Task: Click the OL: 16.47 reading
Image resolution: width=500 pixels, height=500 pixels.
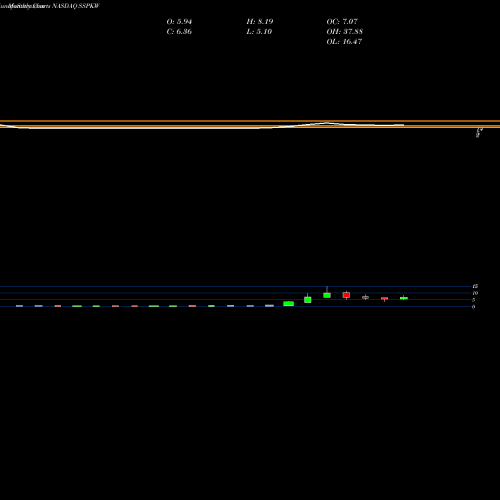Action: click(x=344, y=42)
